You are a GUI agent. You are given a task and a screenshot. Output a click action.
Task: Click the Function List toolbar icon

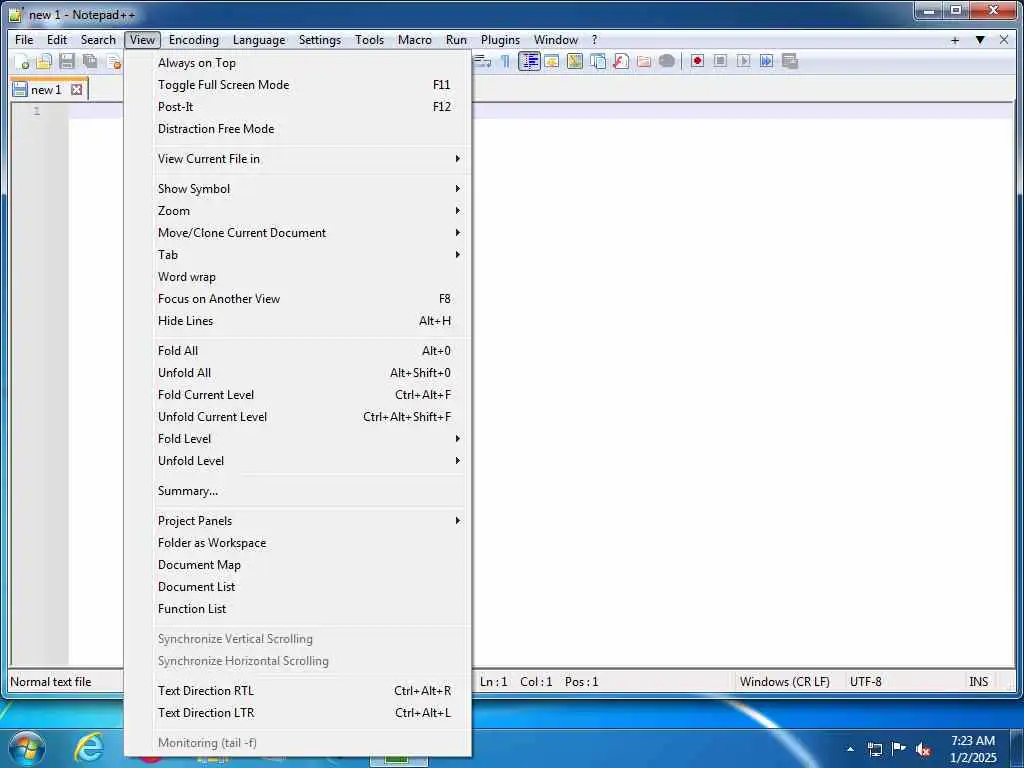pos(620,61)
